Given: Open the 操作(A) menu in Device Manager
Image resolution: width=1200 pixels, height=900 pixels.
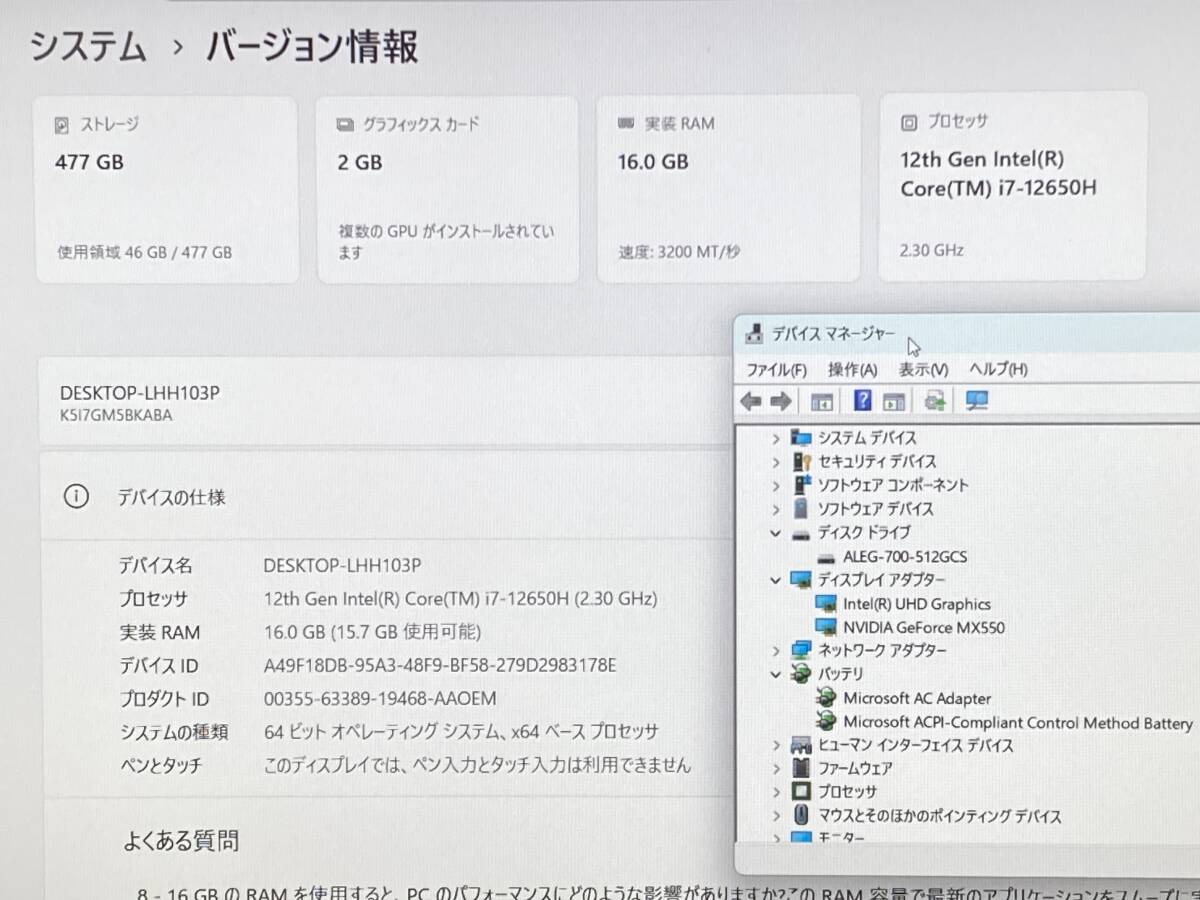Looking at the screenshot, I should 853,369.
